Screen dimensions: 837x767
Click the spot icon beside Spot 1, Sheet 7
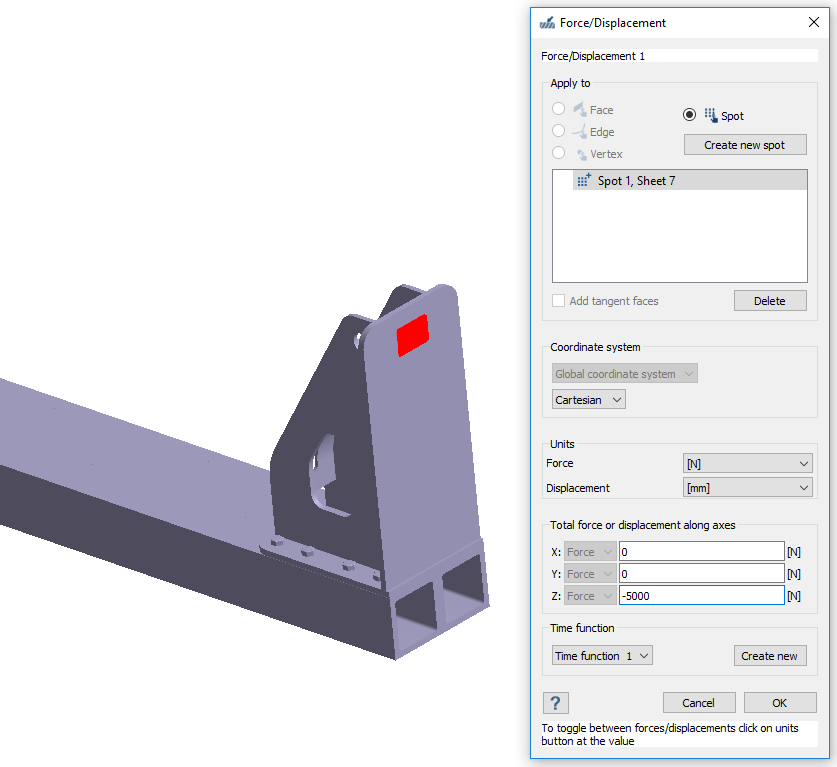[583, 181]
